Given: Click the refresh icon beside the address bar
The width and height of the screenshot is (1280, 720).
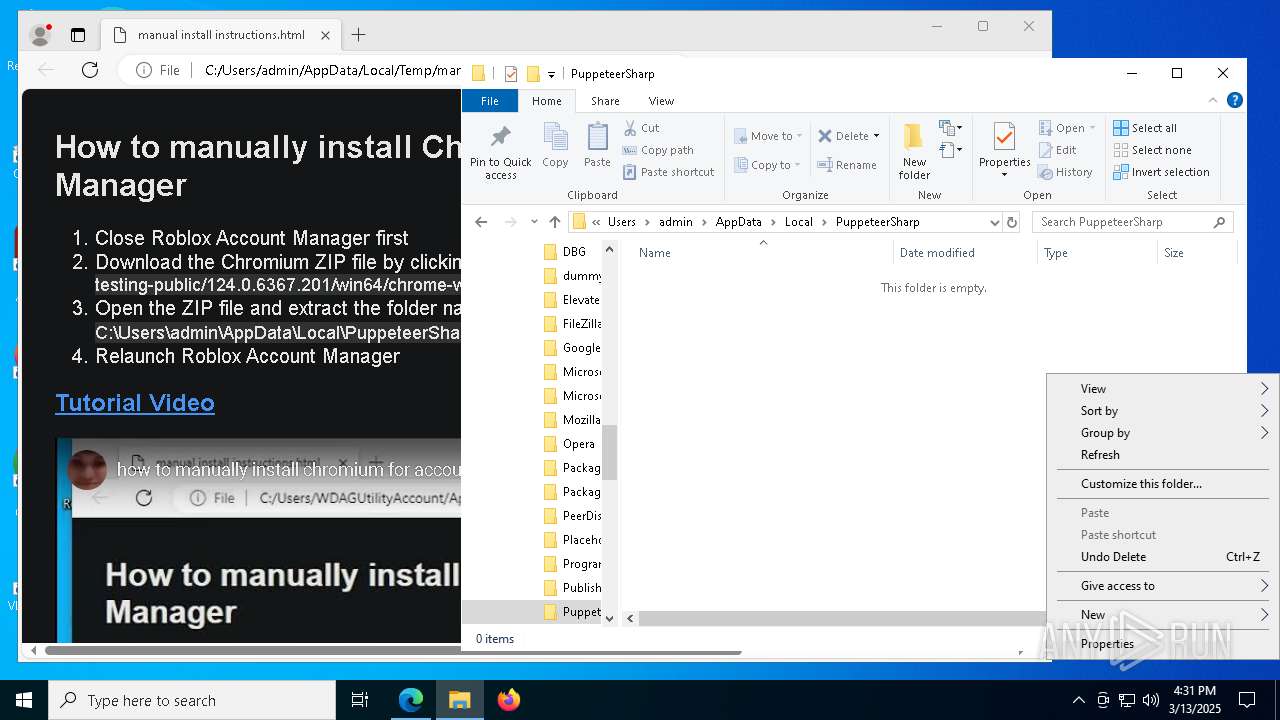Looking at the screenshot, I should (x=1012, y=222).
